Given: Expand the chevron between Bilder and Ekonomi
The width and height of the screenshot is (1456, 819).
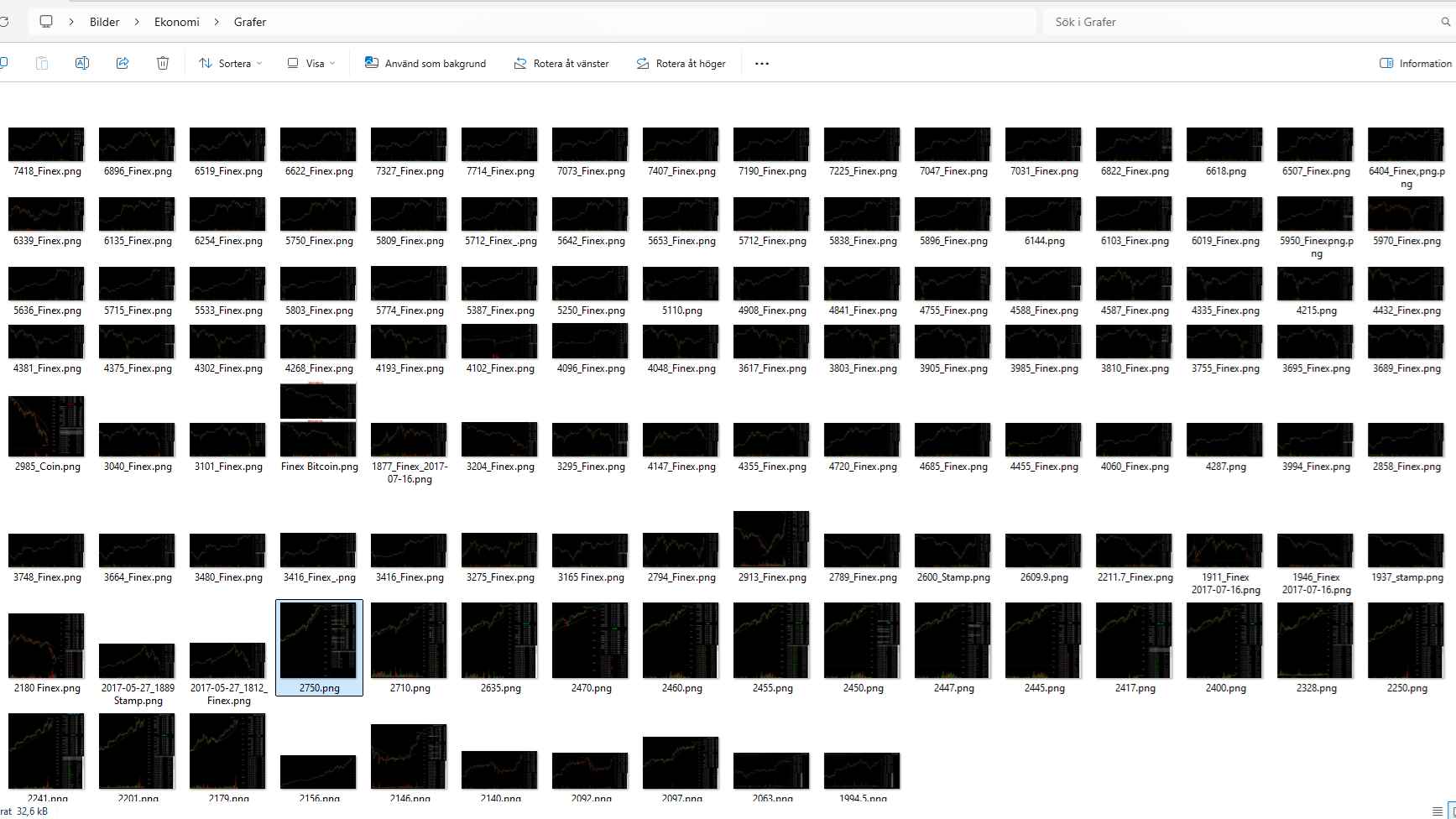Looking at the screenshot, I should pyautogui.click(x=137, y=22).
